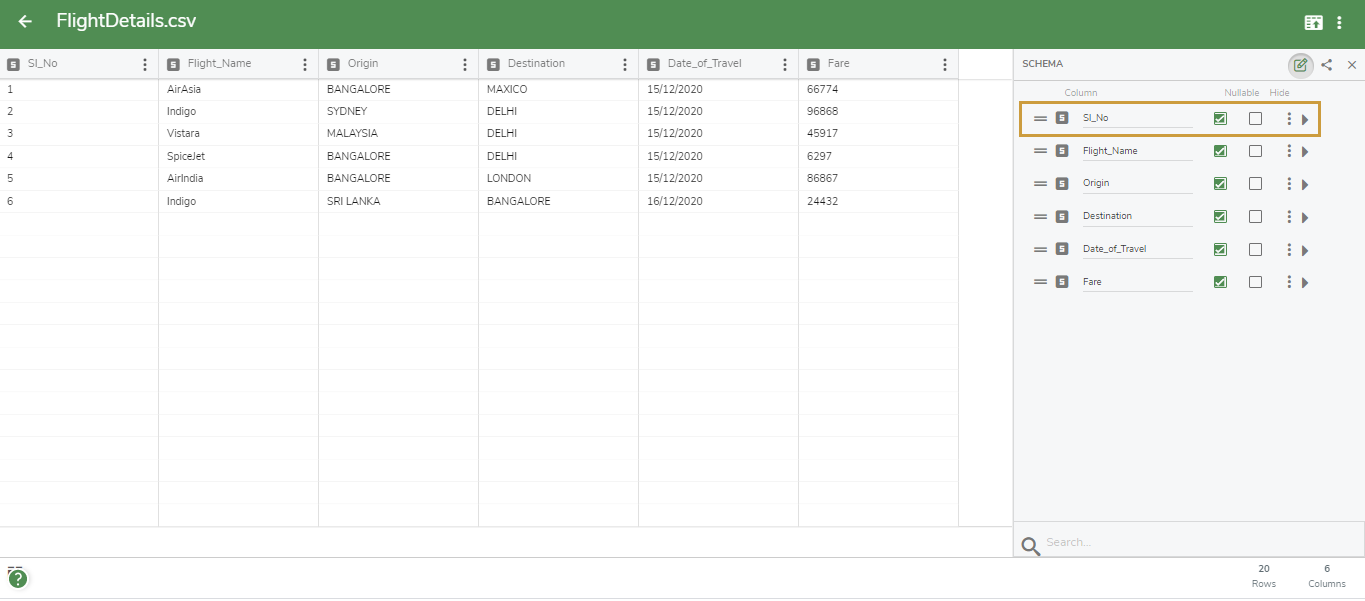Open the three-dot menu in the top bar
The image size is (1365, 601).
1340,21
